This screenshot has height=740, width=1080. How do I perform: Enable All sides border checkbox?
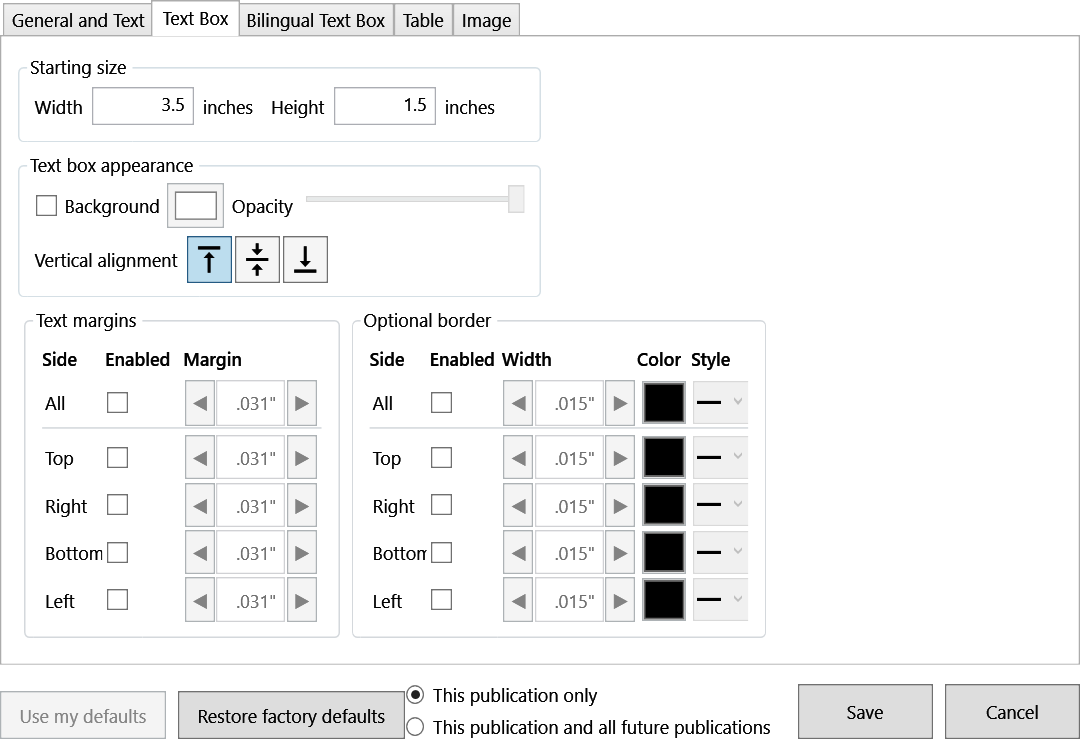[x=442, y=402]
